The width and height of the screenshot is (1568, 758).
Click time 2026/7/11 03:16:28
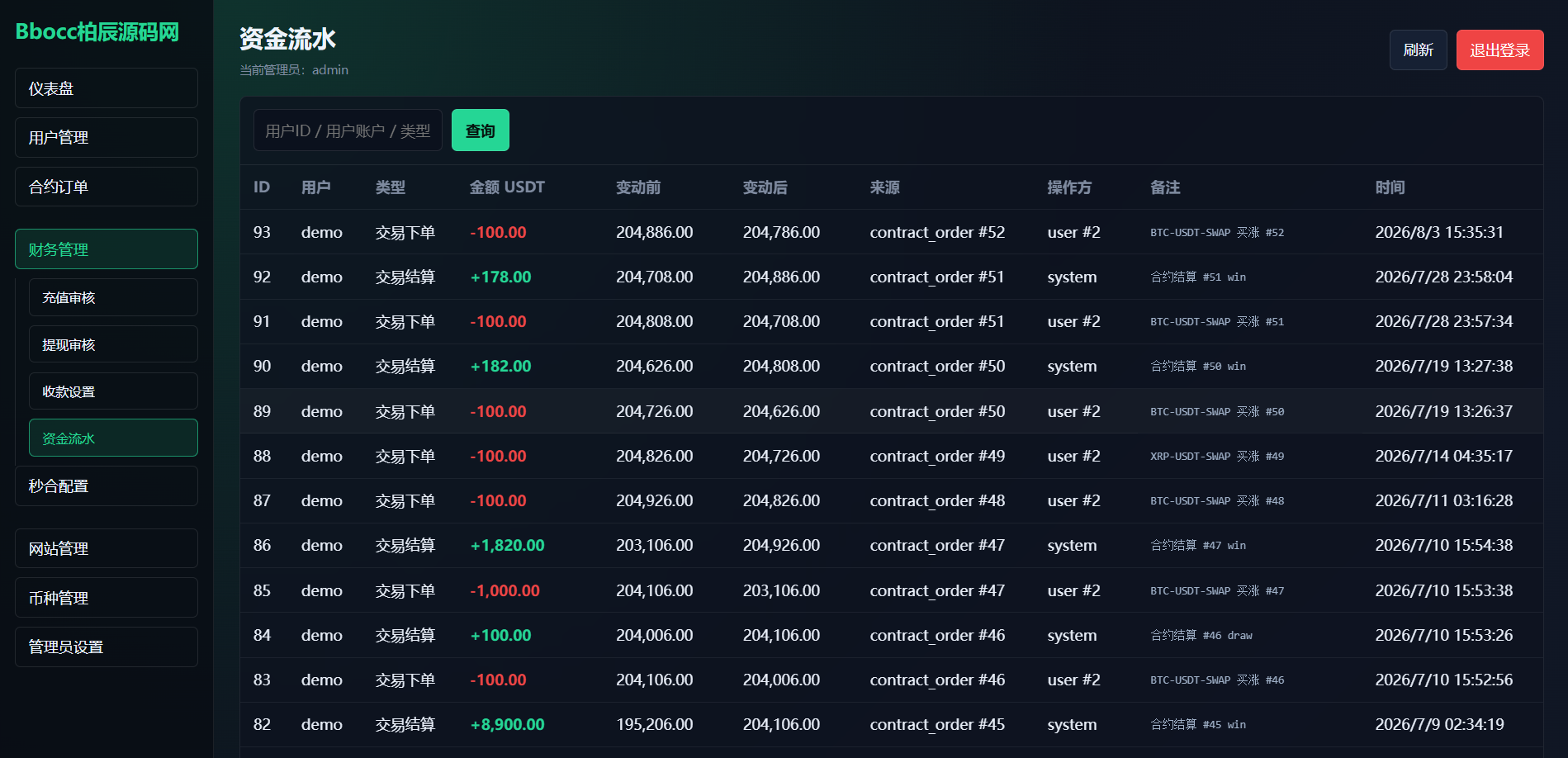tap(1444, 500)
